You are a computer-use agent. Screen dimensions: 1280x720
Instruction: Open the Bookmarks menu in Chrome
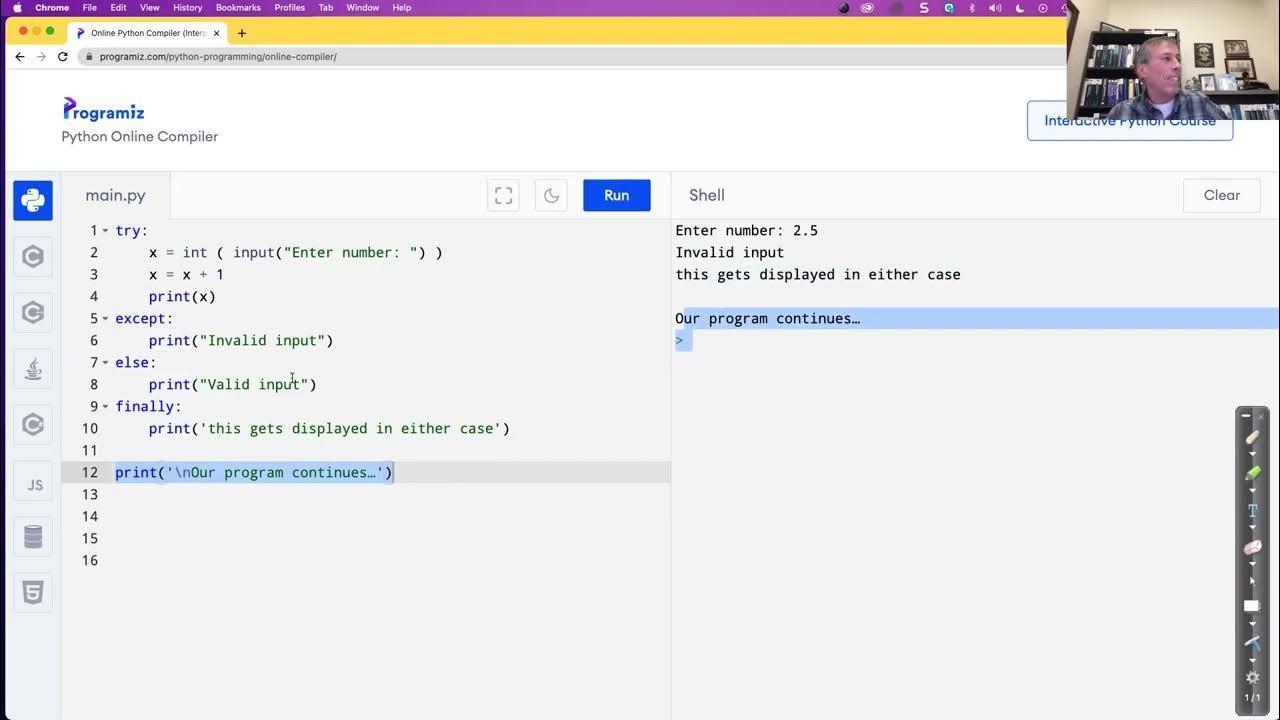238,8
